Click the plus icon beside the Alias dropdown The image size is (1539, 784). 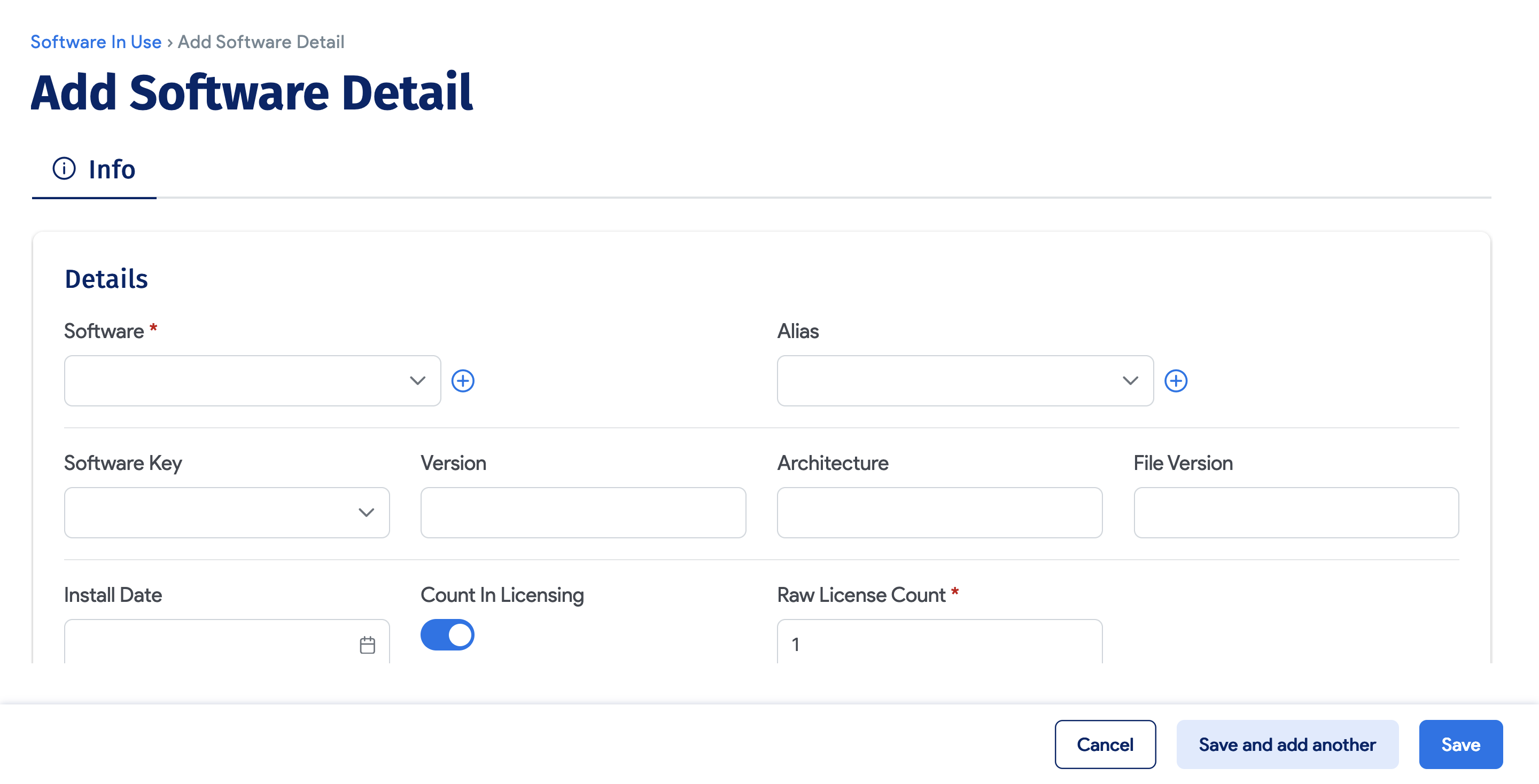[x=1176, y=380]
